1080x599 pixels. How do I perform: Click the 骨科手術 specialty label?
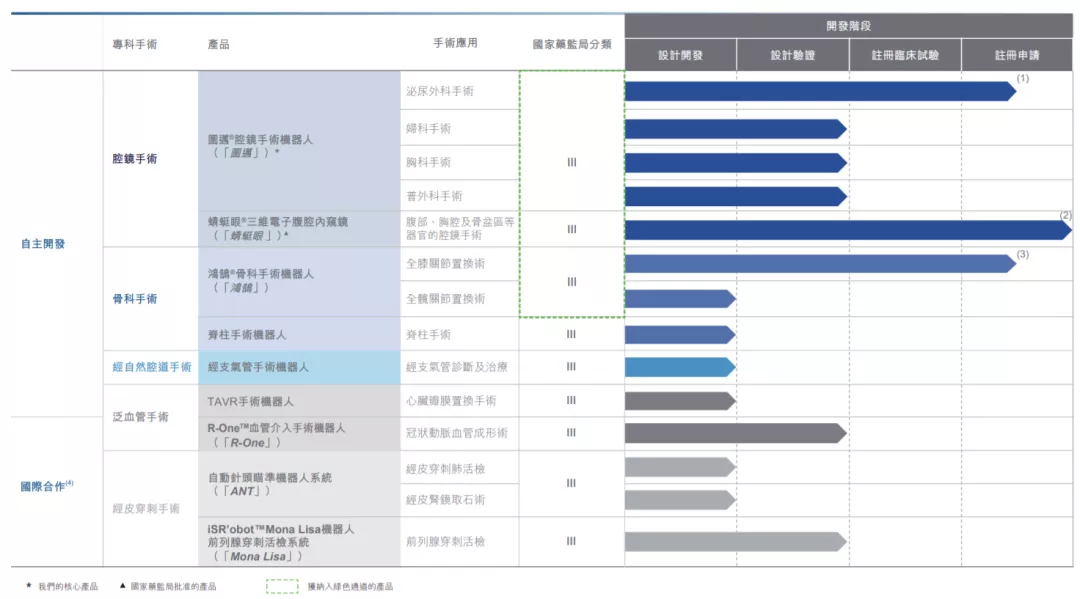(x=134, y=299)
